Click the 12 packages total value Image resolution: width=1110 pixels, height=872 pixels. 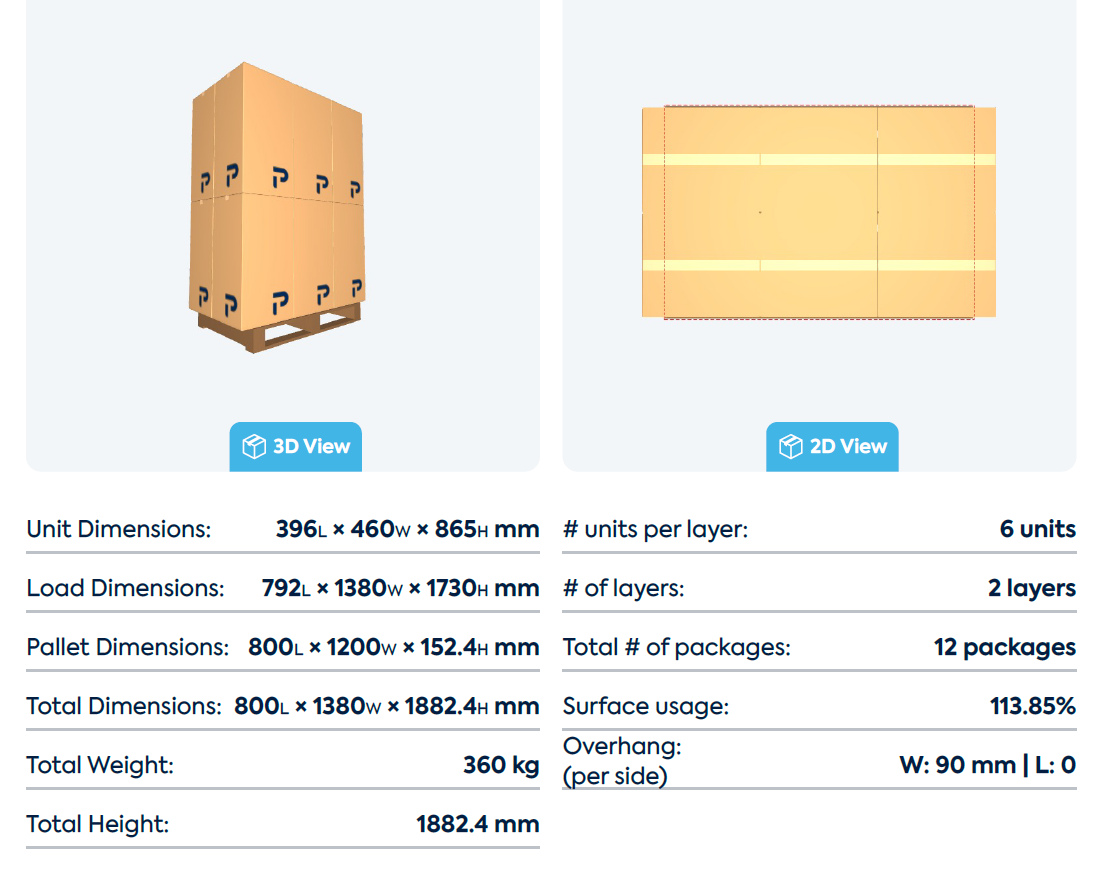[x=1005, y=647]
